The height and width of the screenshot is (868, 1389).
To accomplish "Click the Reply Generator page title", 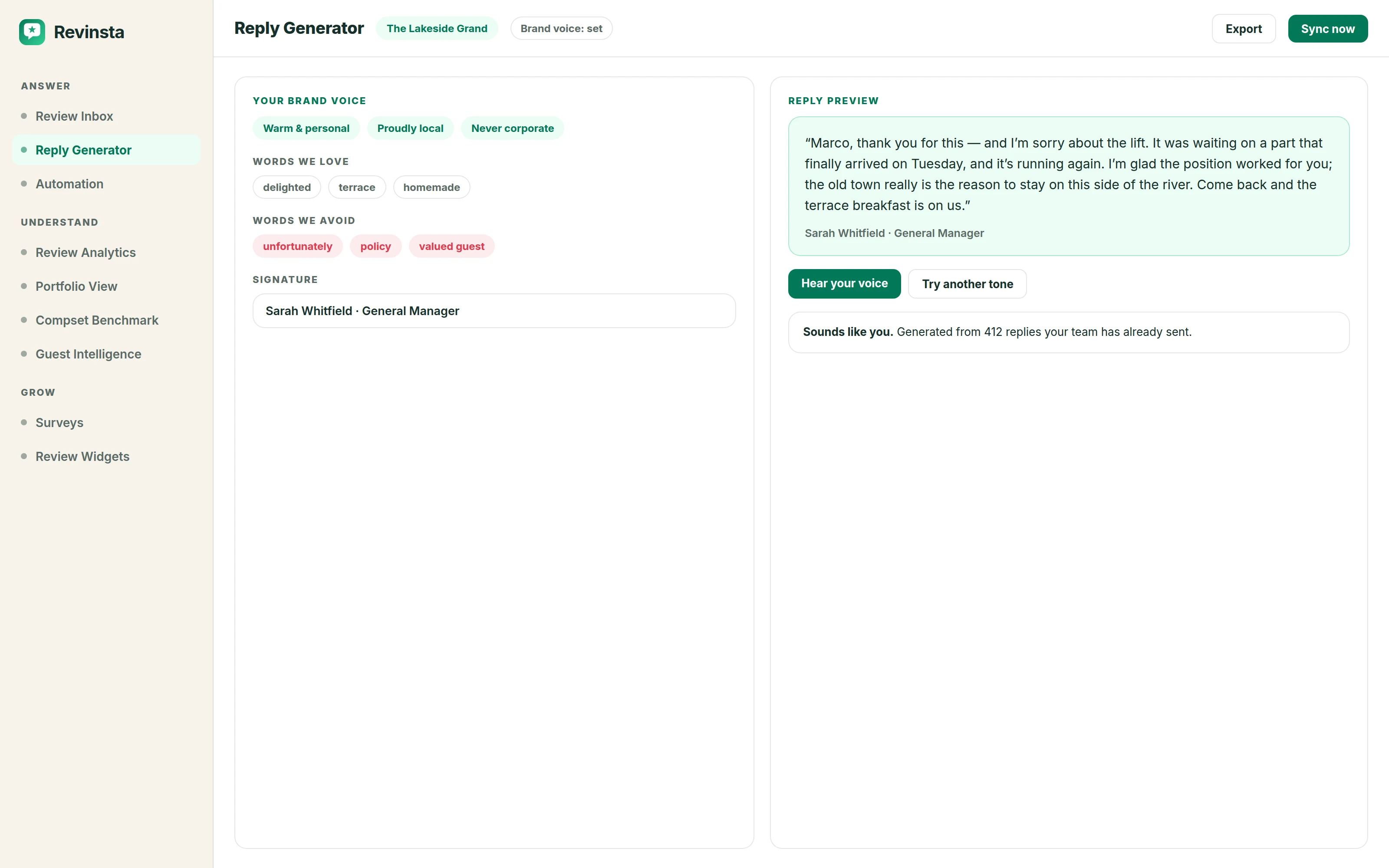I will [299, 28].
